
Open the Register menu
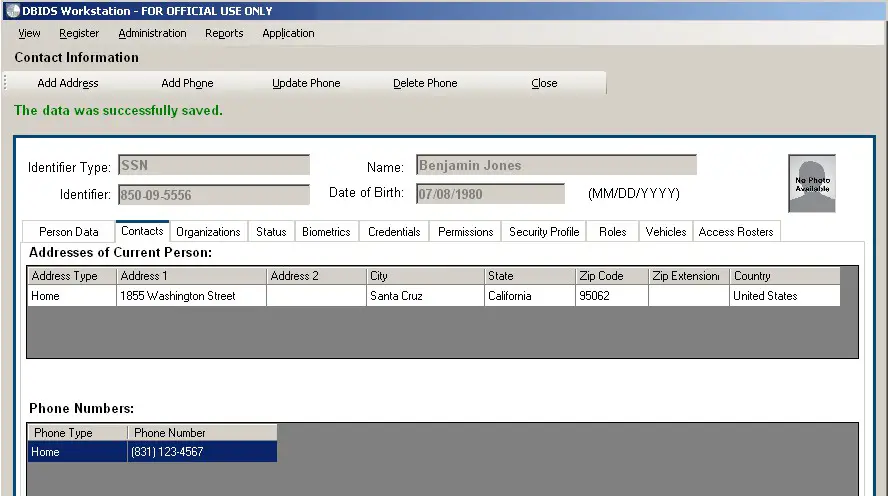pyautogui.click(x=79, y=33)
